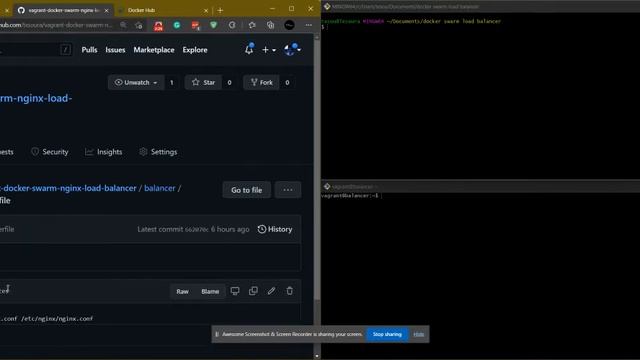Navigate to the balancer folder breadcrumb
This screenshot has width=640, height=360.
point(160,188)
